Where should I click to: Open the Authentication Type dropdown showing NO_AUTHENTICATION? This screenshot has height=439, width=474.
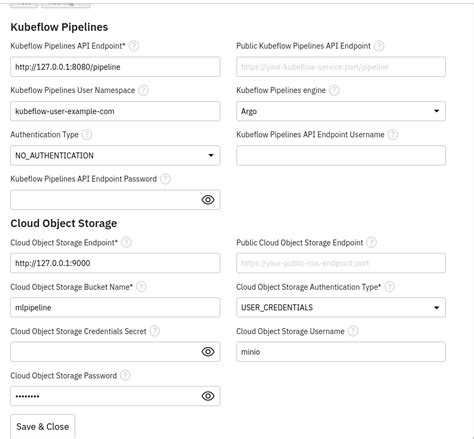point(115,155)
